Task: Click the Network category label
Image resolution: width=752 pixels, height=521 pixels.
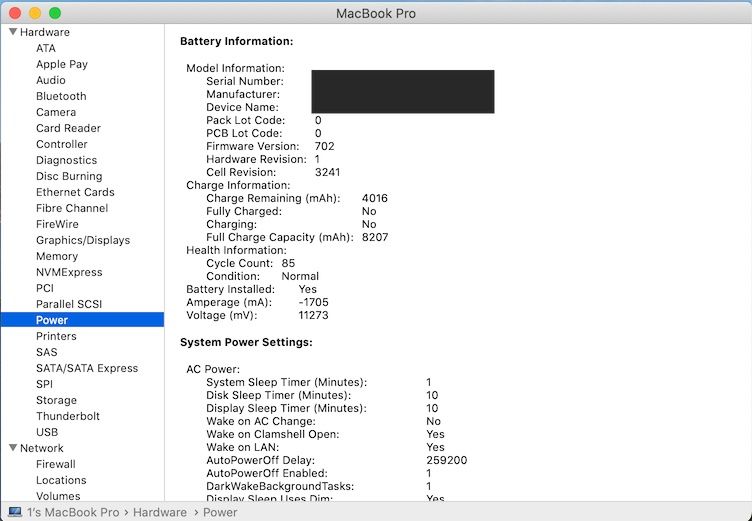Action: coord(42,448)
